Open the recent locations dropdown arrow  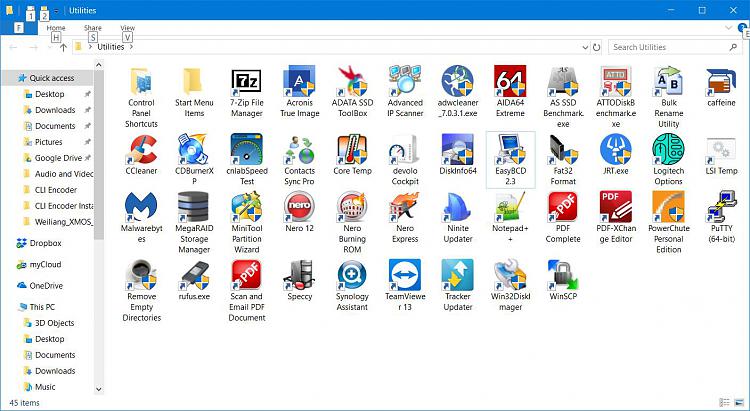(50, 47)
